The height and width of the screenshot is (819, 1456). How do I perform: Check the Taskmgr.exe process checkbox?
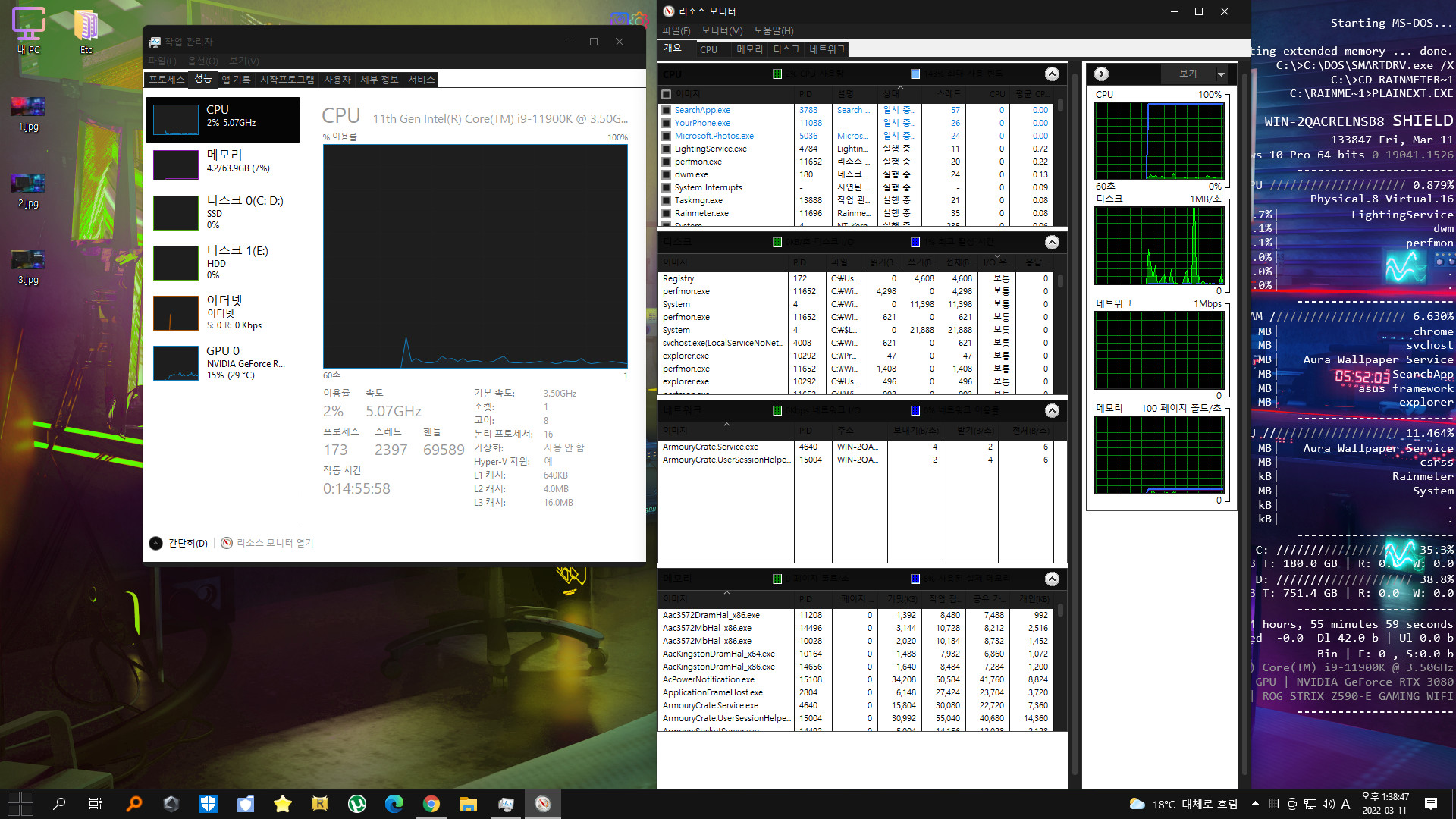[666, 201]
